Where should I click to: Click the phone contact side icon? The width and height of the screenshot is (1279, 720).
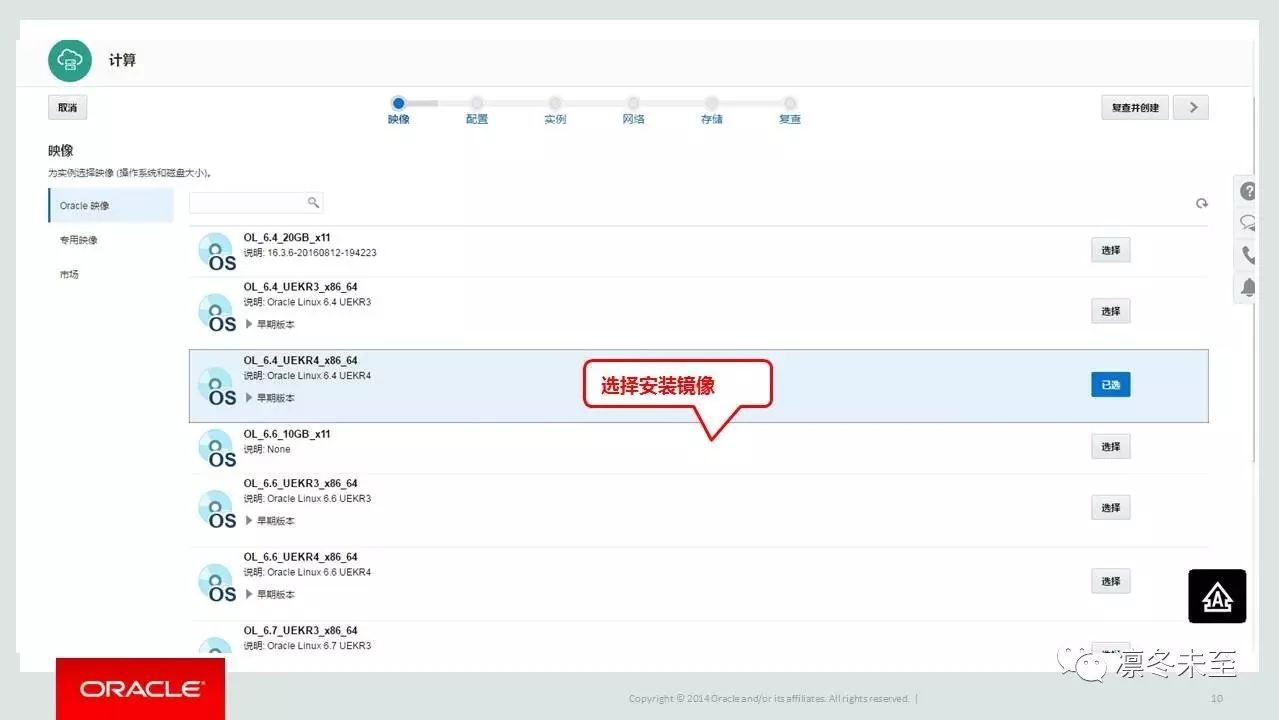coord(1248,254)
